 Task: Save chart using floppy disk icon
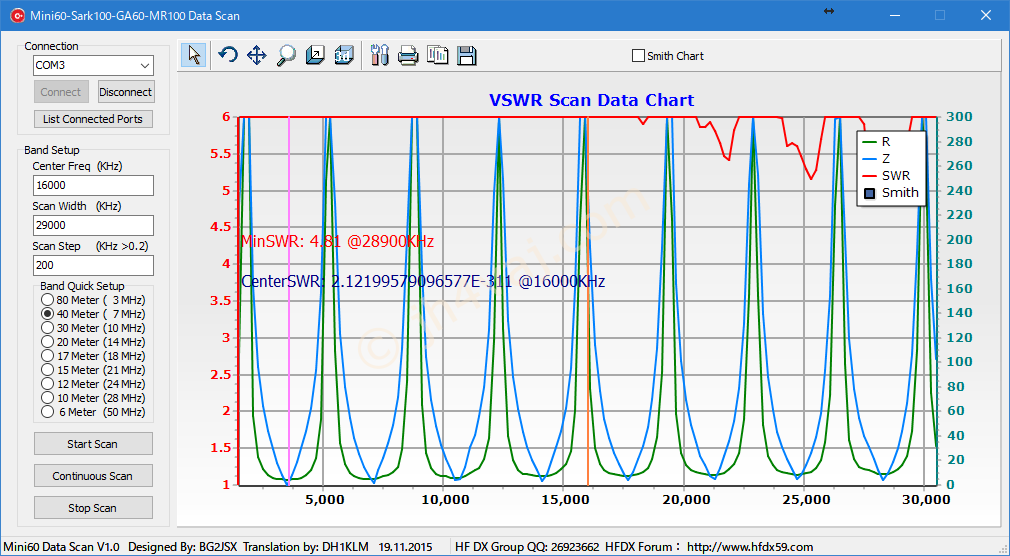click(x=466, y=55)
